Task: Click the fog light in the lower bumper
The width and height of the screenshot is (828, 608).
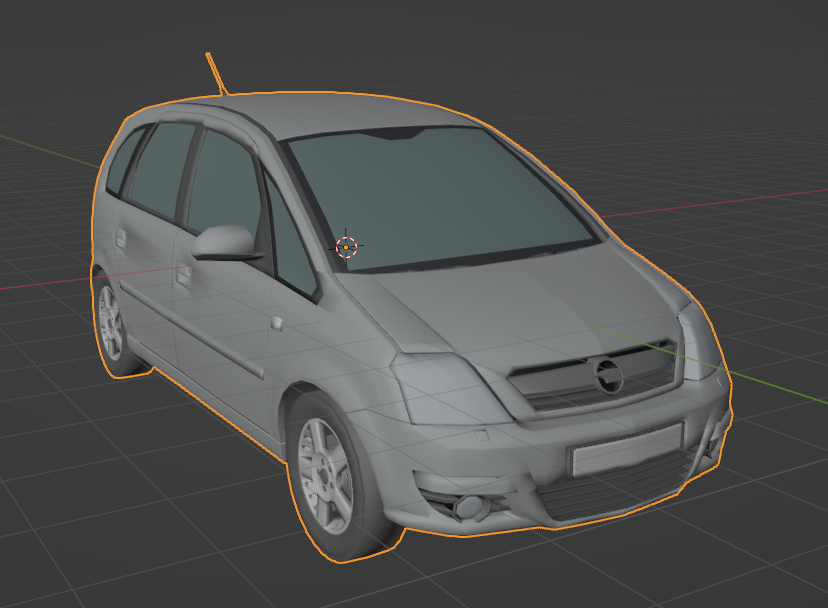Action: pyautogui.click(x=468, y=507)
